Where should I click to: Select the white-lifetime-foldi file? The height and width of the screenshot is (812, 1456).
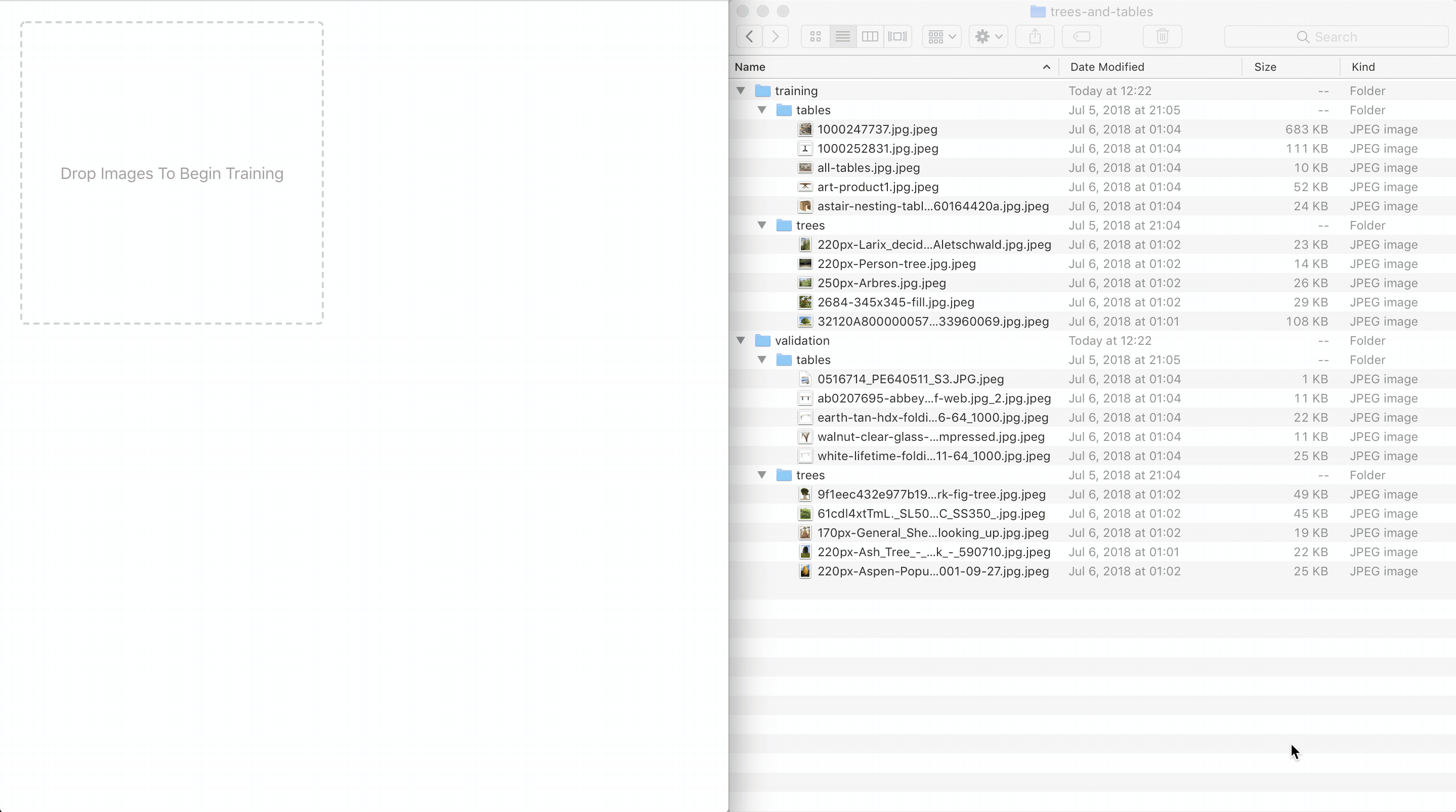coord(933,456)
